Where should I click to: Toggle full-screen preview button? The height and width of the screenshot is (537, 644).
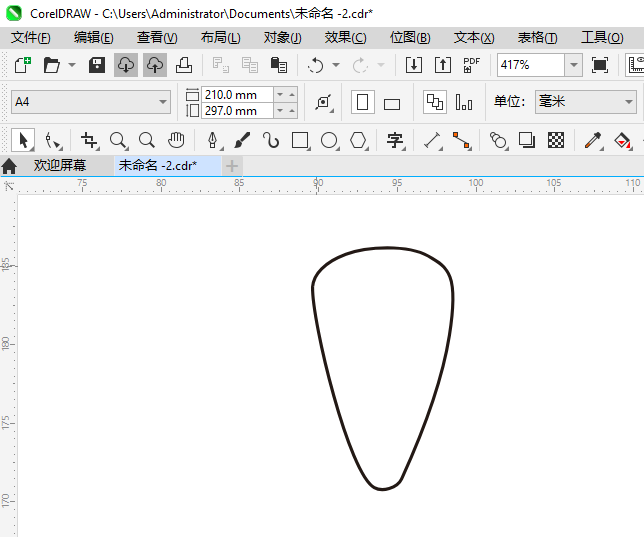click(600, 65)
